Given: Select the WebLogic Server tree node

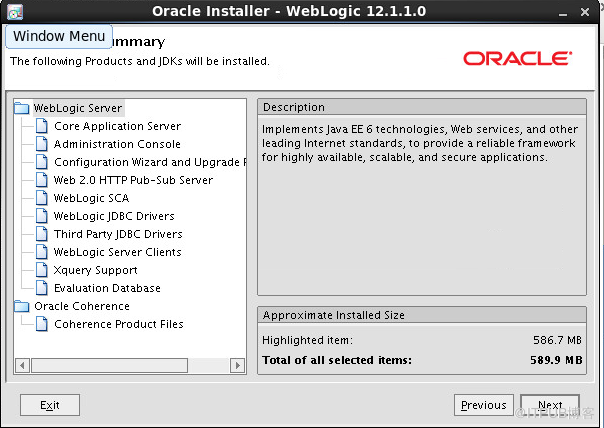Looking at the screenshot, I should (x=78, y=108).
